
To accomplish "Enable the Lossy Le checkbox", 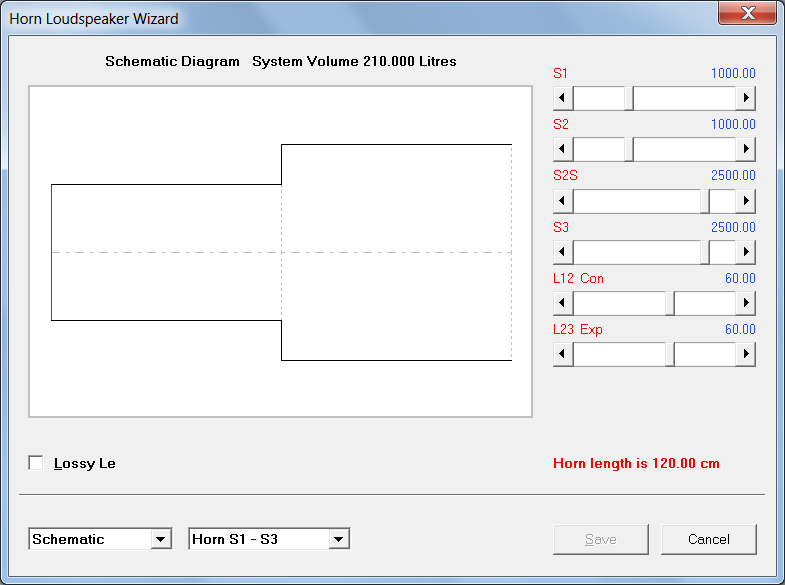I will tap(36, 463).
